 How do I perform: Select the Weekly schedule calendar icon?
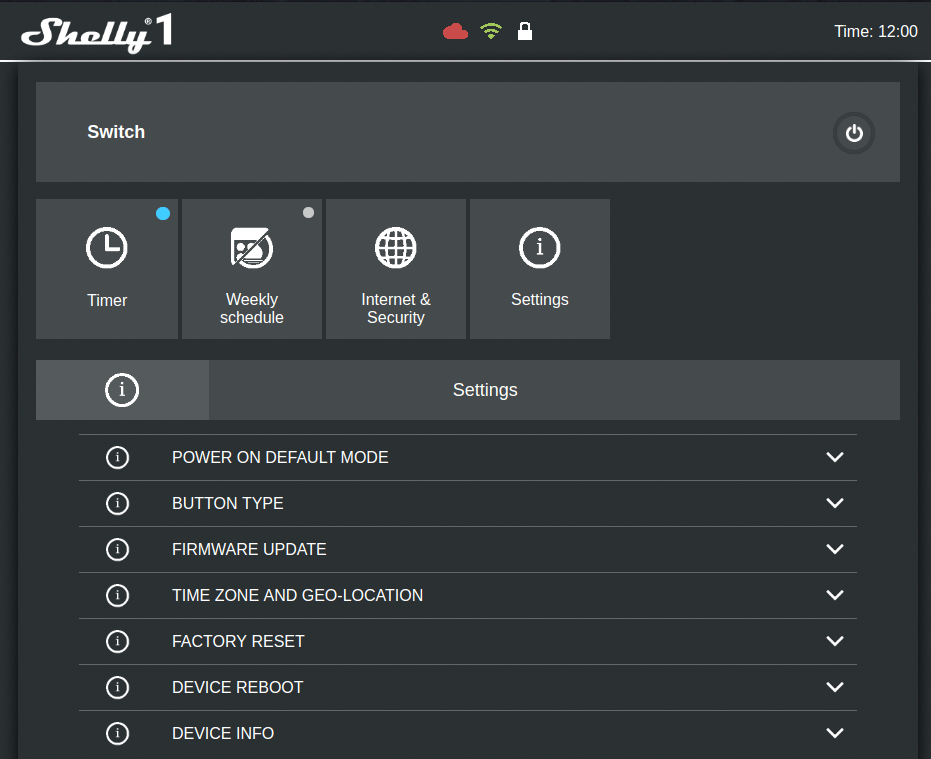click(251, 247)
